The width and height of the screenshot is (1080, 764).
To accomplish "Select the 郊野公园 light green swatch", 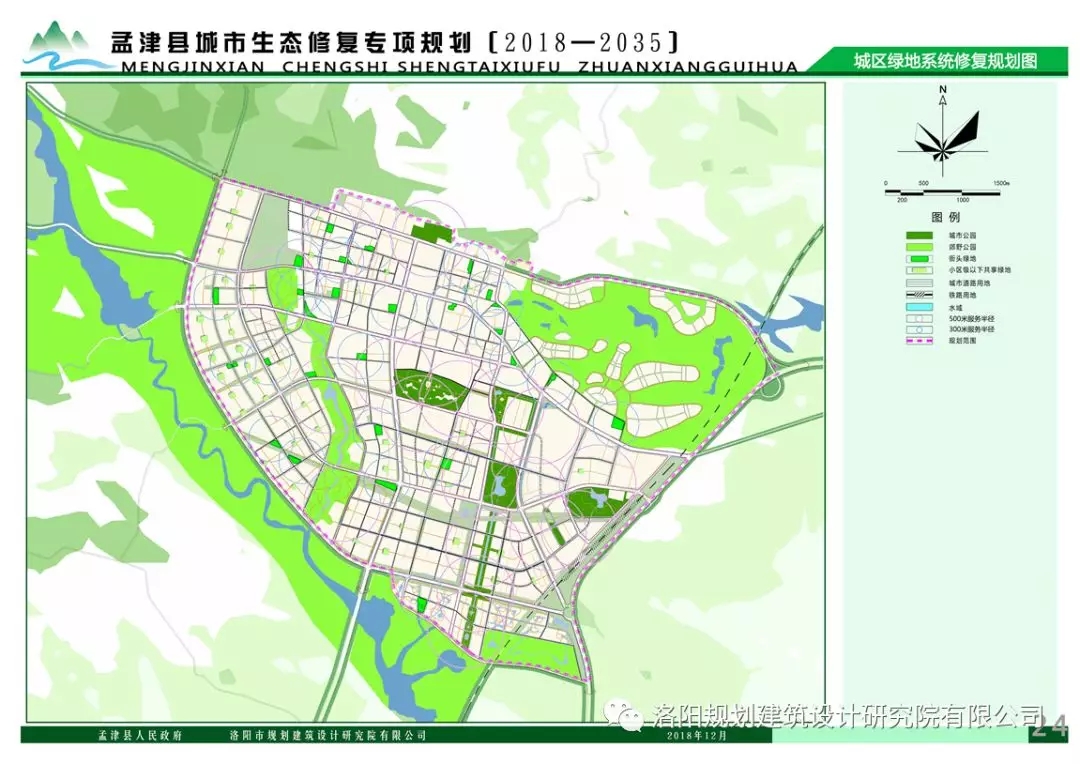I will (918, 246).
